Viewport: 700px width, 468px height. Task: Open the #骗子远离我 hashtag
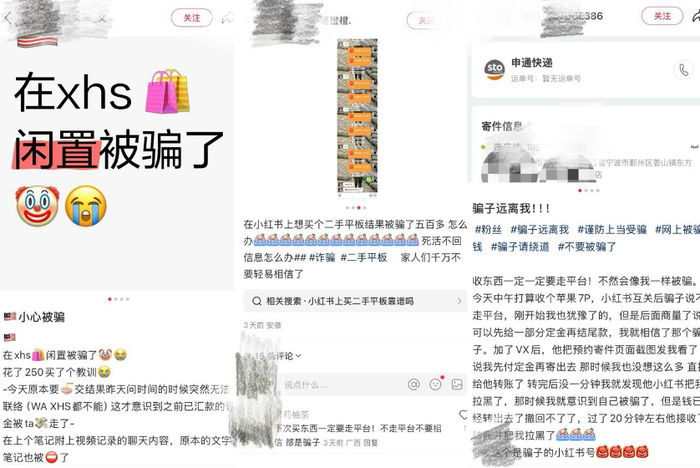[540, 230]
